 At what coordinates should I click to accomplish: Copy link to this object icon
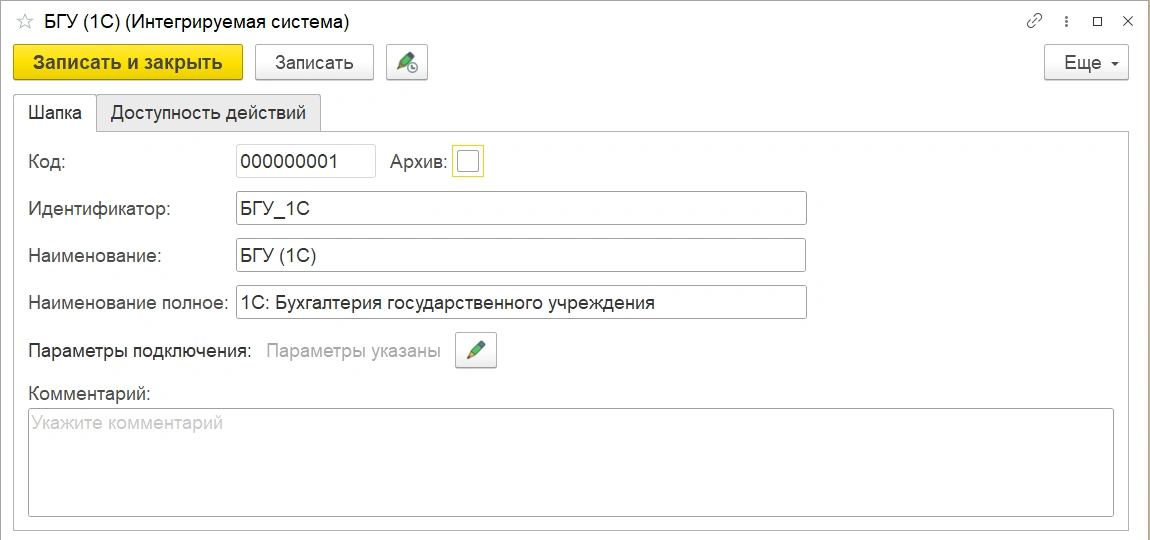1034,21
